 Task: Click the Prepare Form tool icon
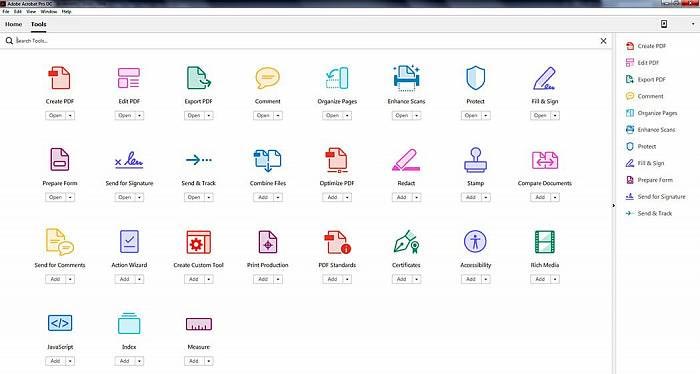point(60,160)
